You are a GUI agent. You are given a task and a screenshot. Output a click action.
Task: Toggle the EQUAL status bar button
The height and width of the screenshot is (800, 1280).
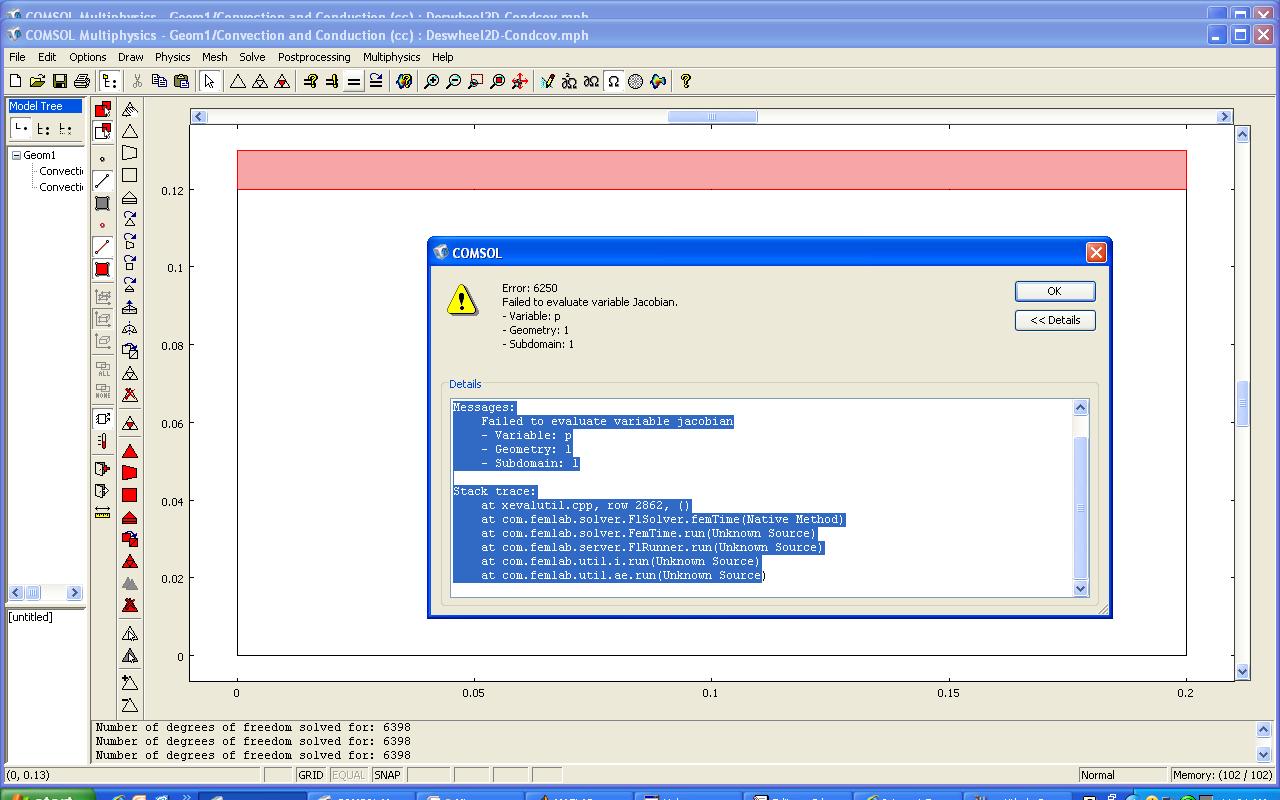(348, 775)
